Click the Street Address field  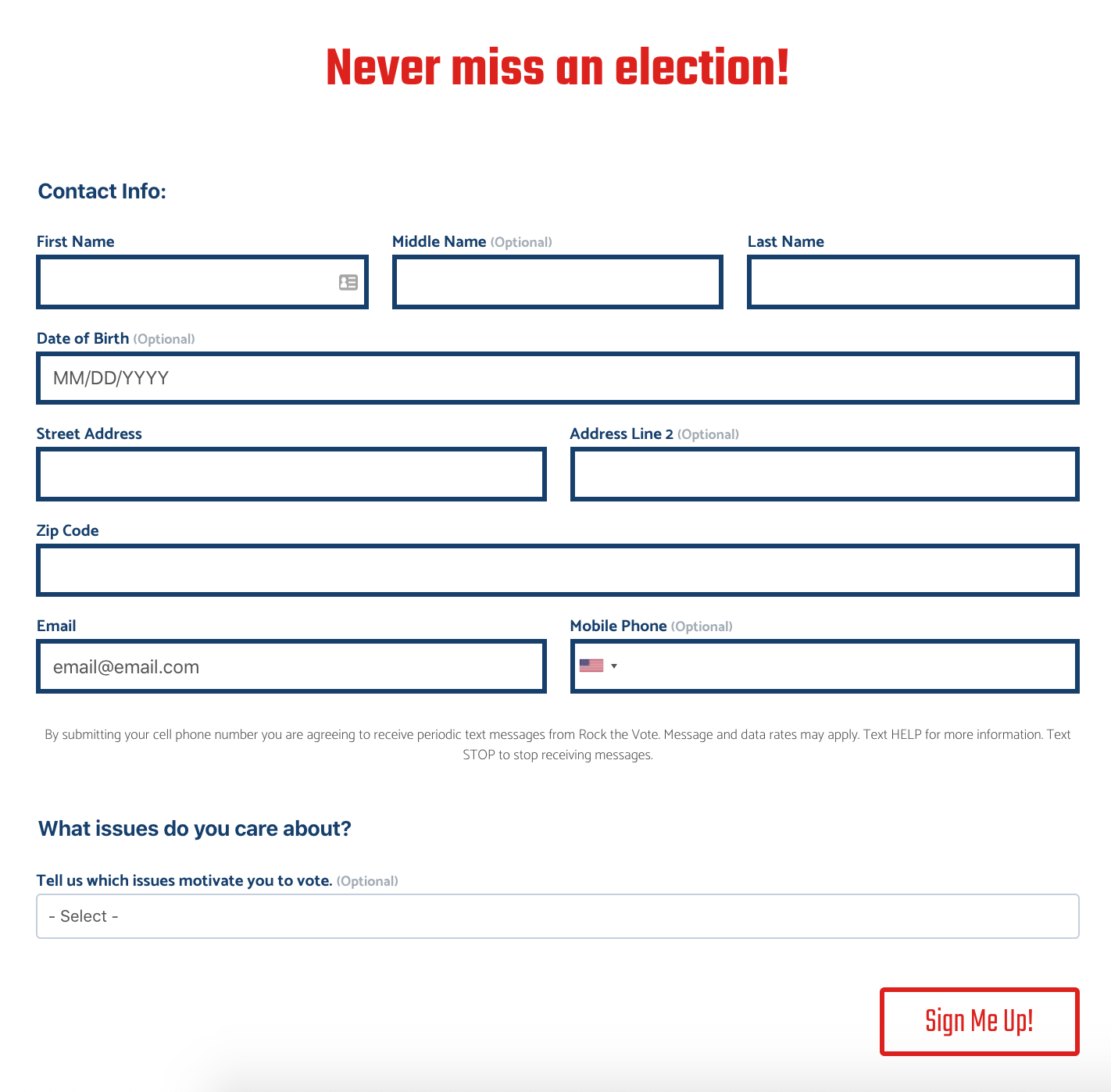(291, 474)
